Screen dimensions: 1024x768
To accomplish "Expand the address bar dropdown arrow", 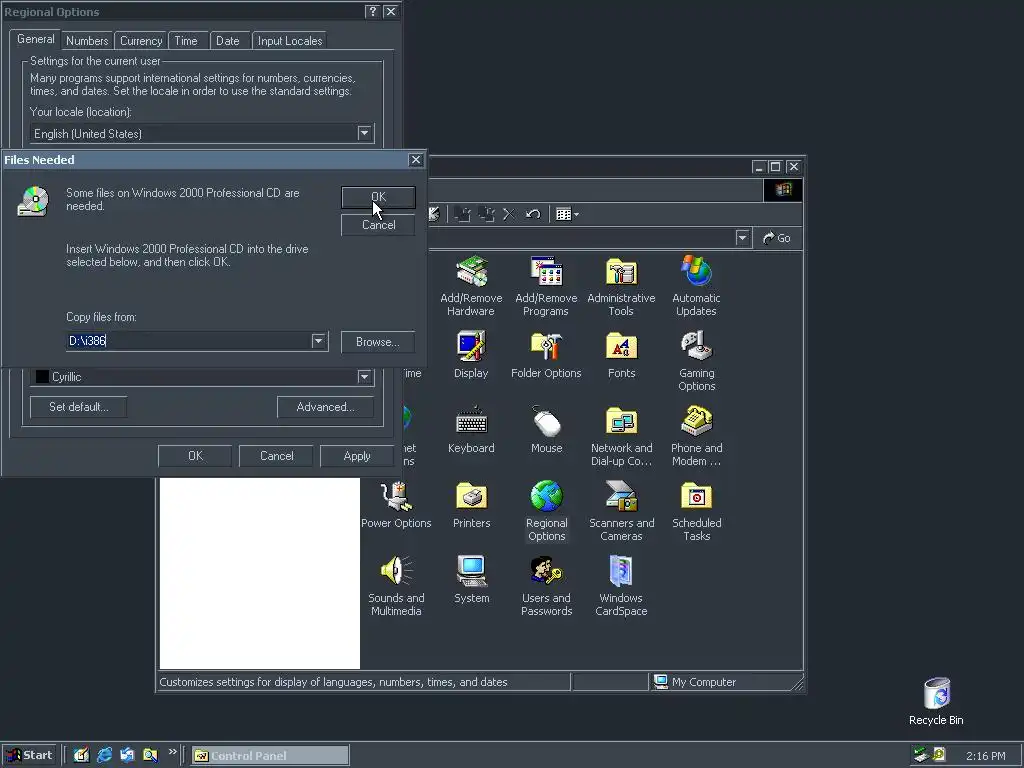I will click(742, 238).
